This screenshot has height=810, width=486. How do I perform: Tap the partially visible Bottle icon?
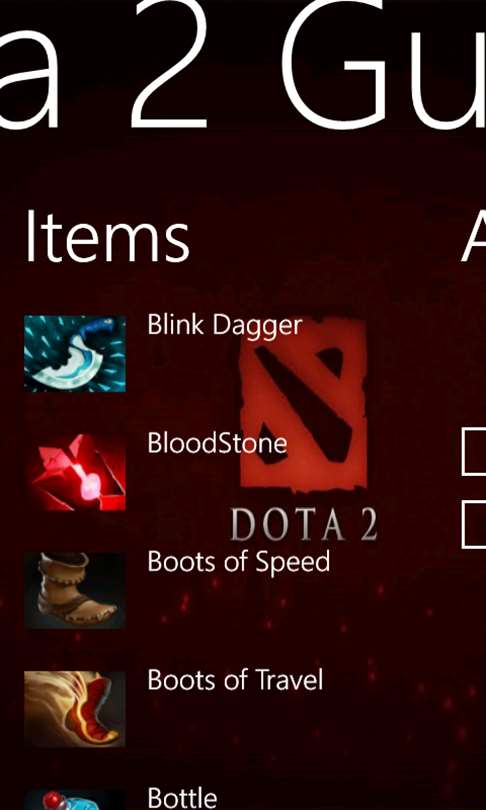(75, 800)
